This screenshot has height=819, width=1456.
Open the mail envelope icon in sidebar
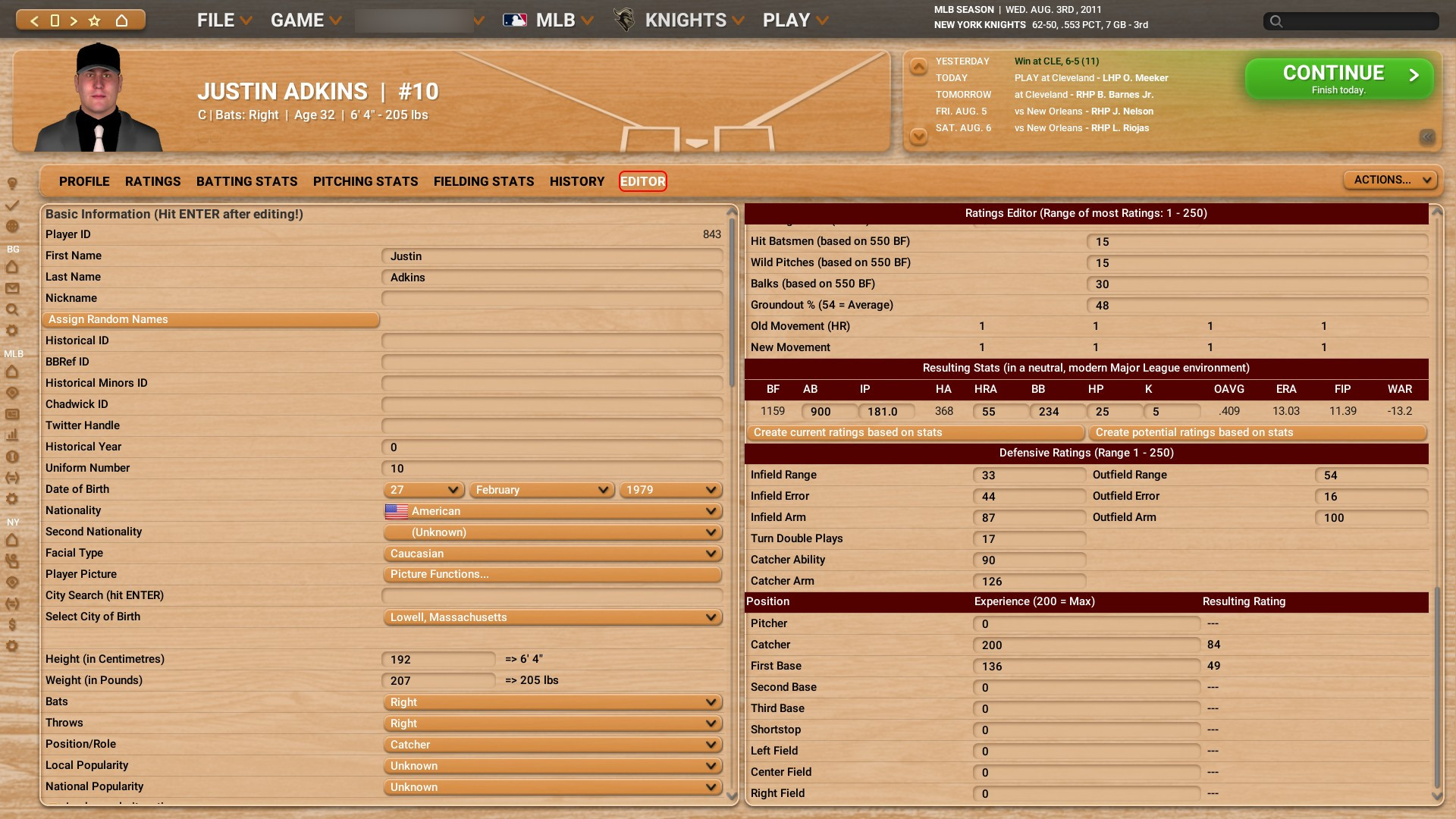point(12,288)
